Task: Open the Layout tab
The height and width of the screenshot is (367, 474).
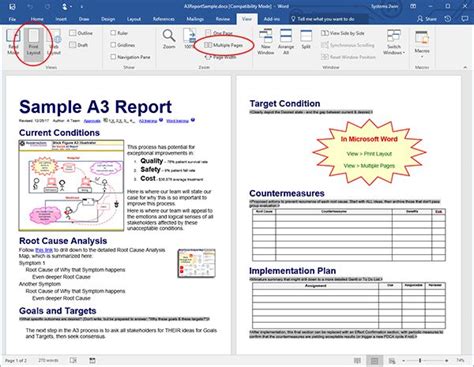Action: click(x=134, y=19)
